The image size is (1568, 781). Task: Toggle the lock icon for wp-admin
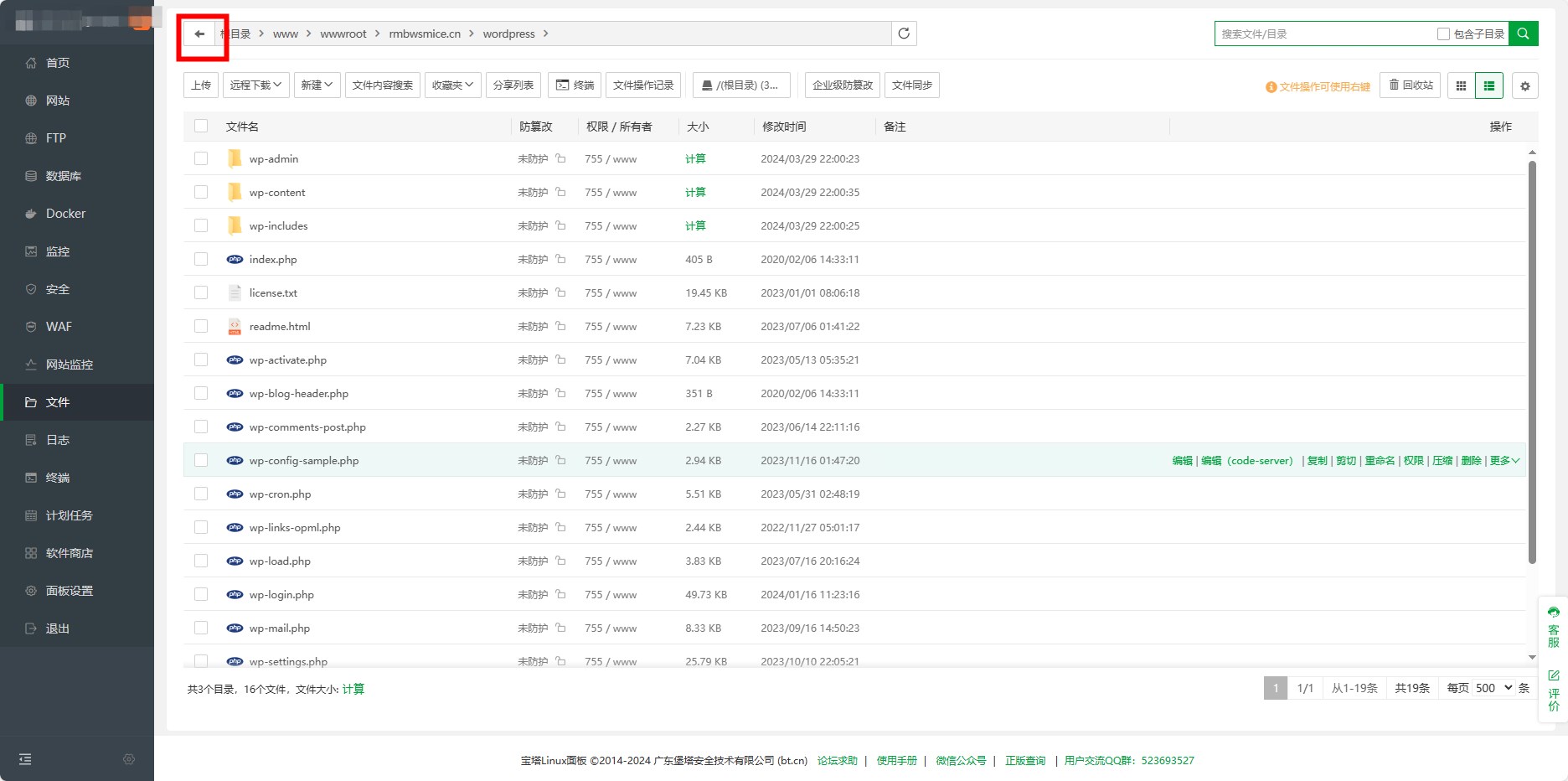(x=560, y=158)
